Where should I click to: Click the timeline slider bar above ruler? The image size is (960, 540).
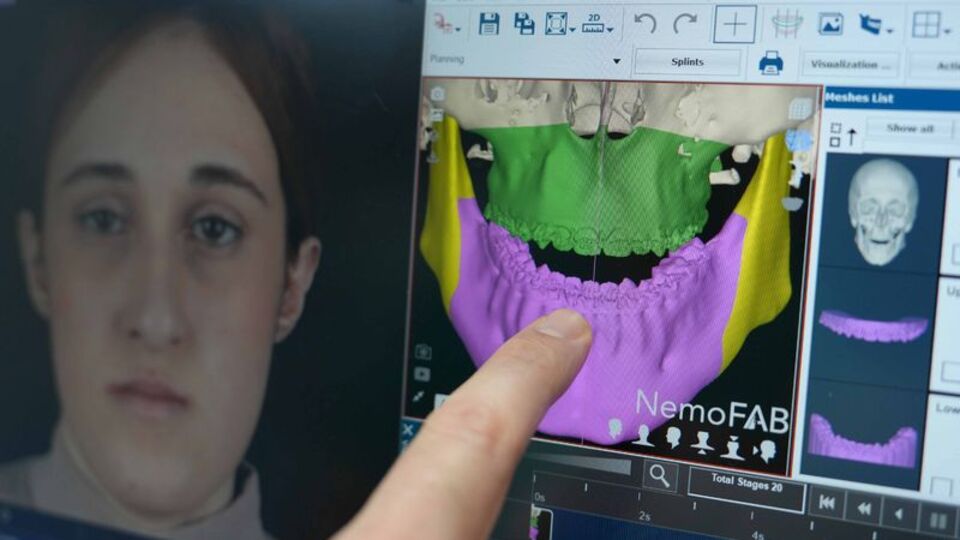pos(582,465)
